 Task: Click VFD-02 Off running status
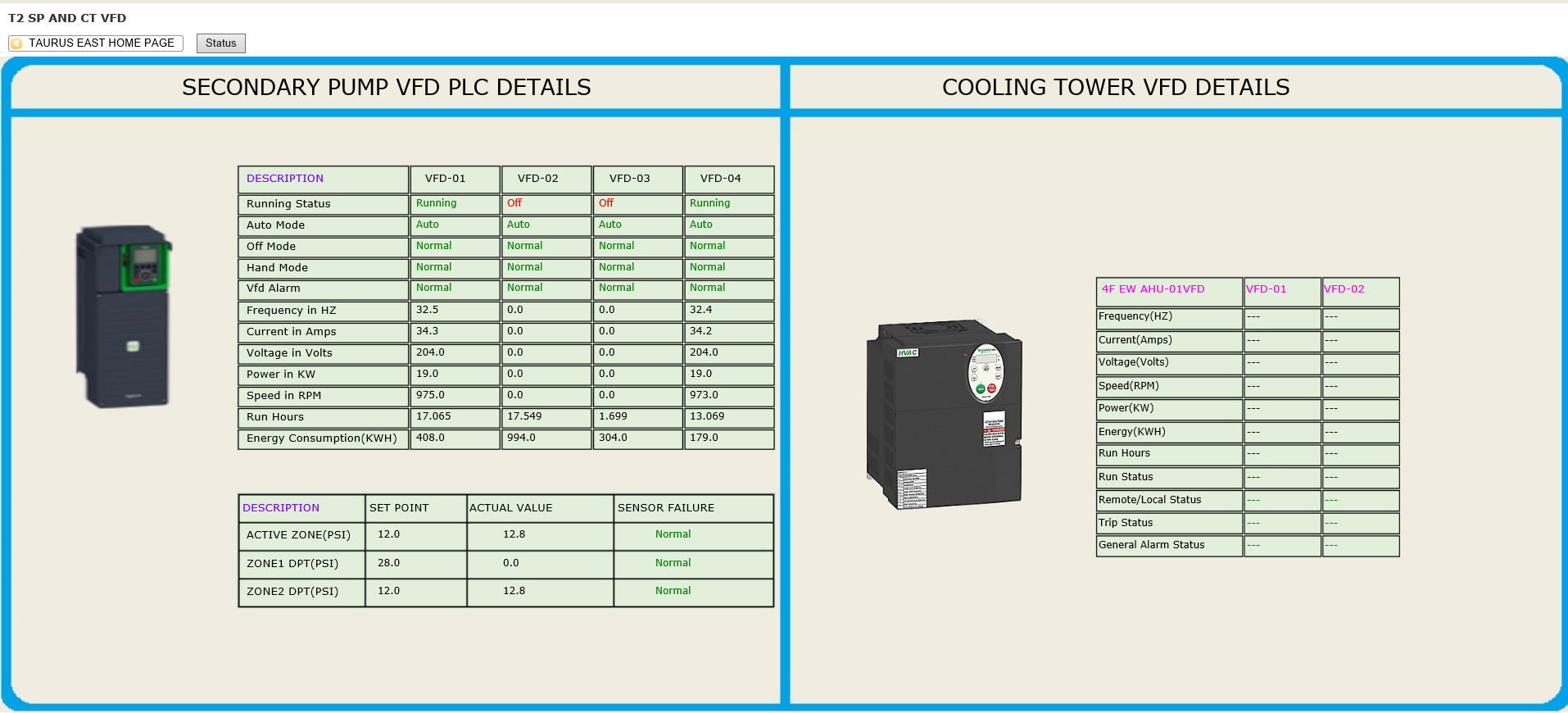click(514, 203)
